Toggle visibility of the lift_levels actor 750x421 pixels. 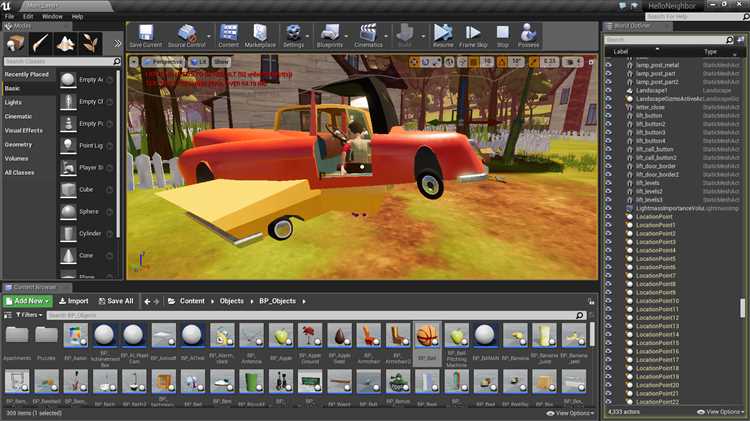[608, 183]
